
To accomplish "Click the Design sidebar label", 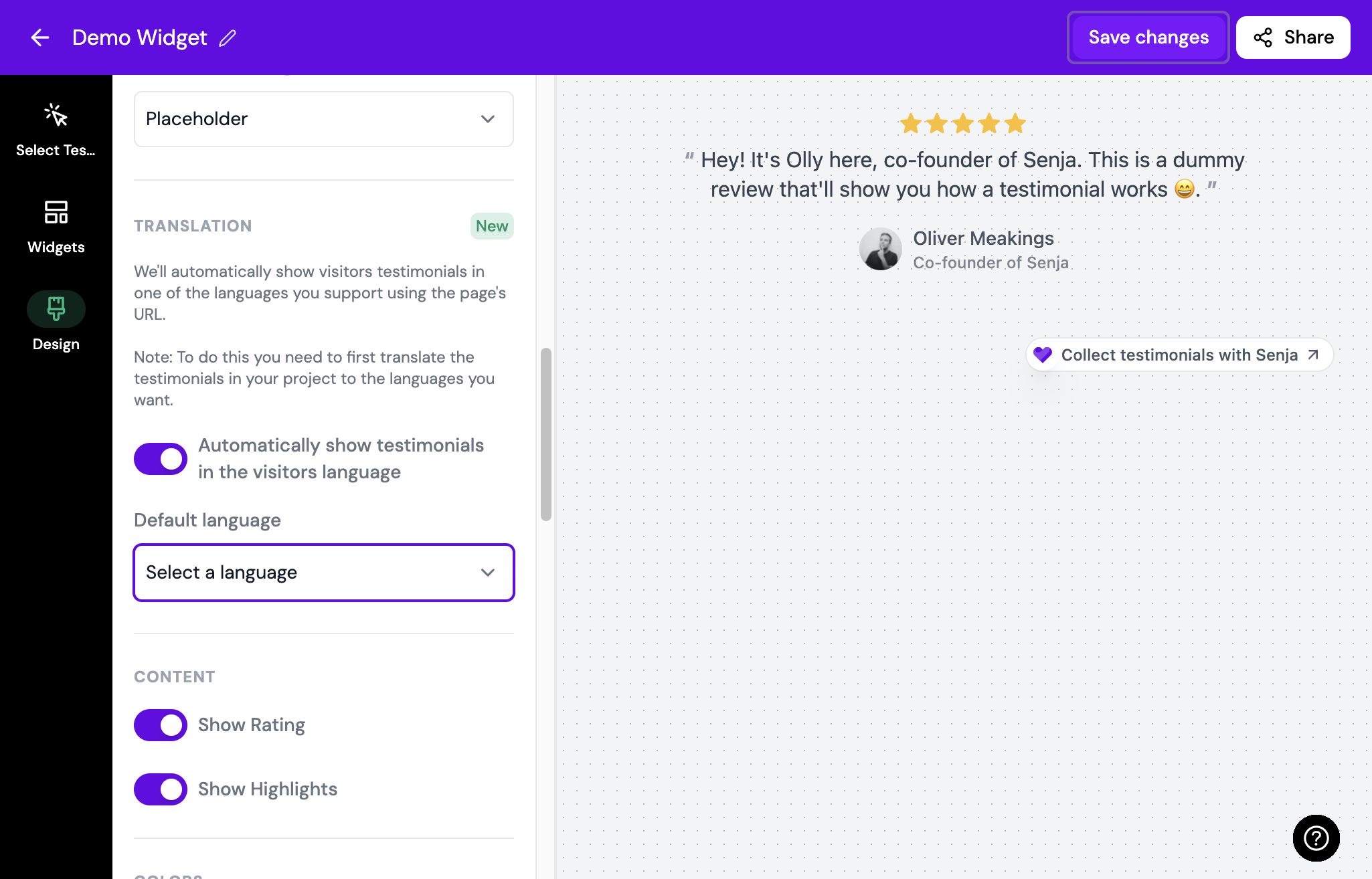I will coord(56,345).
